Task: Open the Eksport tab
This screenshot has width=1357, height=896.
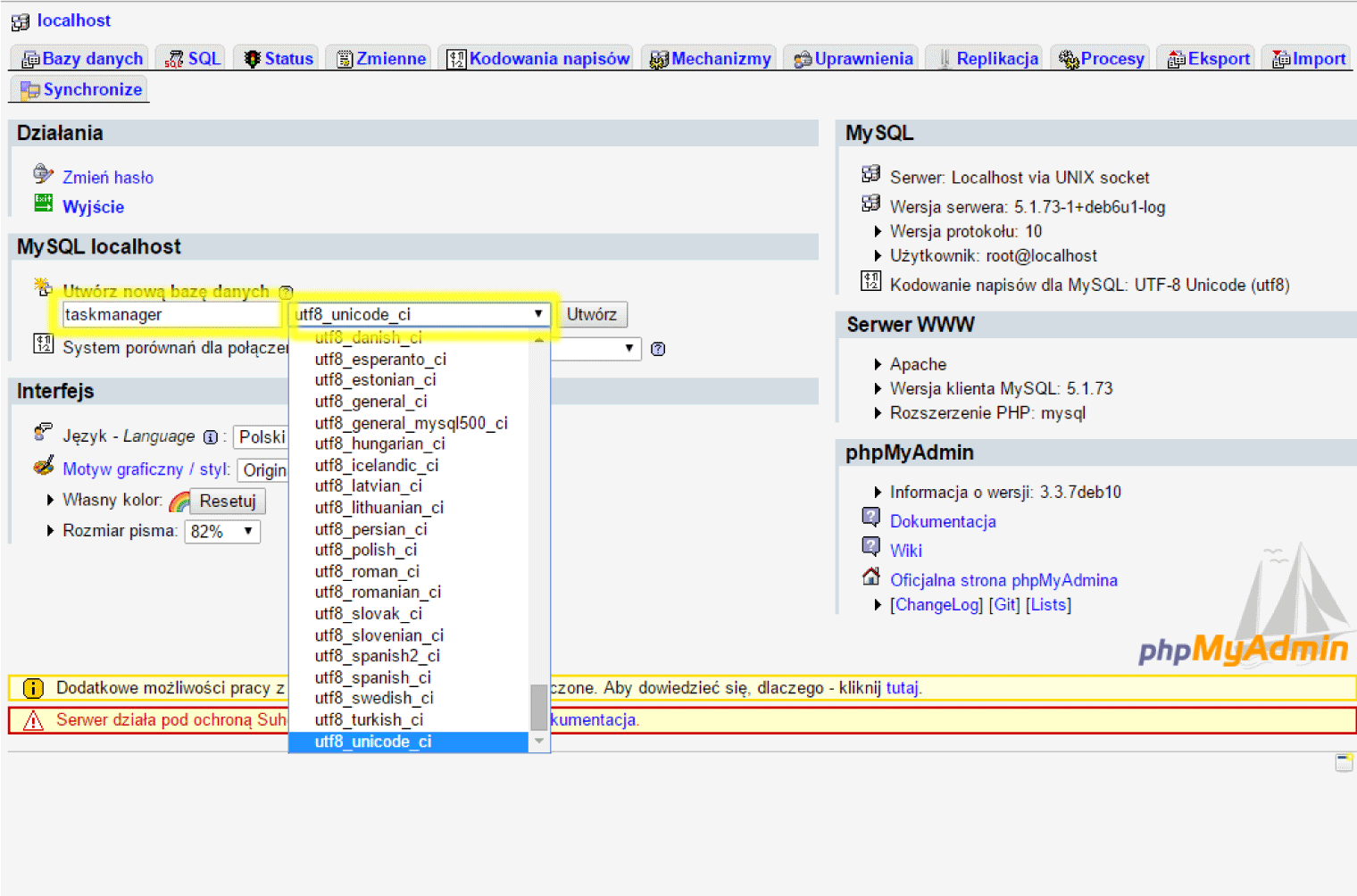Action: pyautogui.click(x=1208, y=59)
